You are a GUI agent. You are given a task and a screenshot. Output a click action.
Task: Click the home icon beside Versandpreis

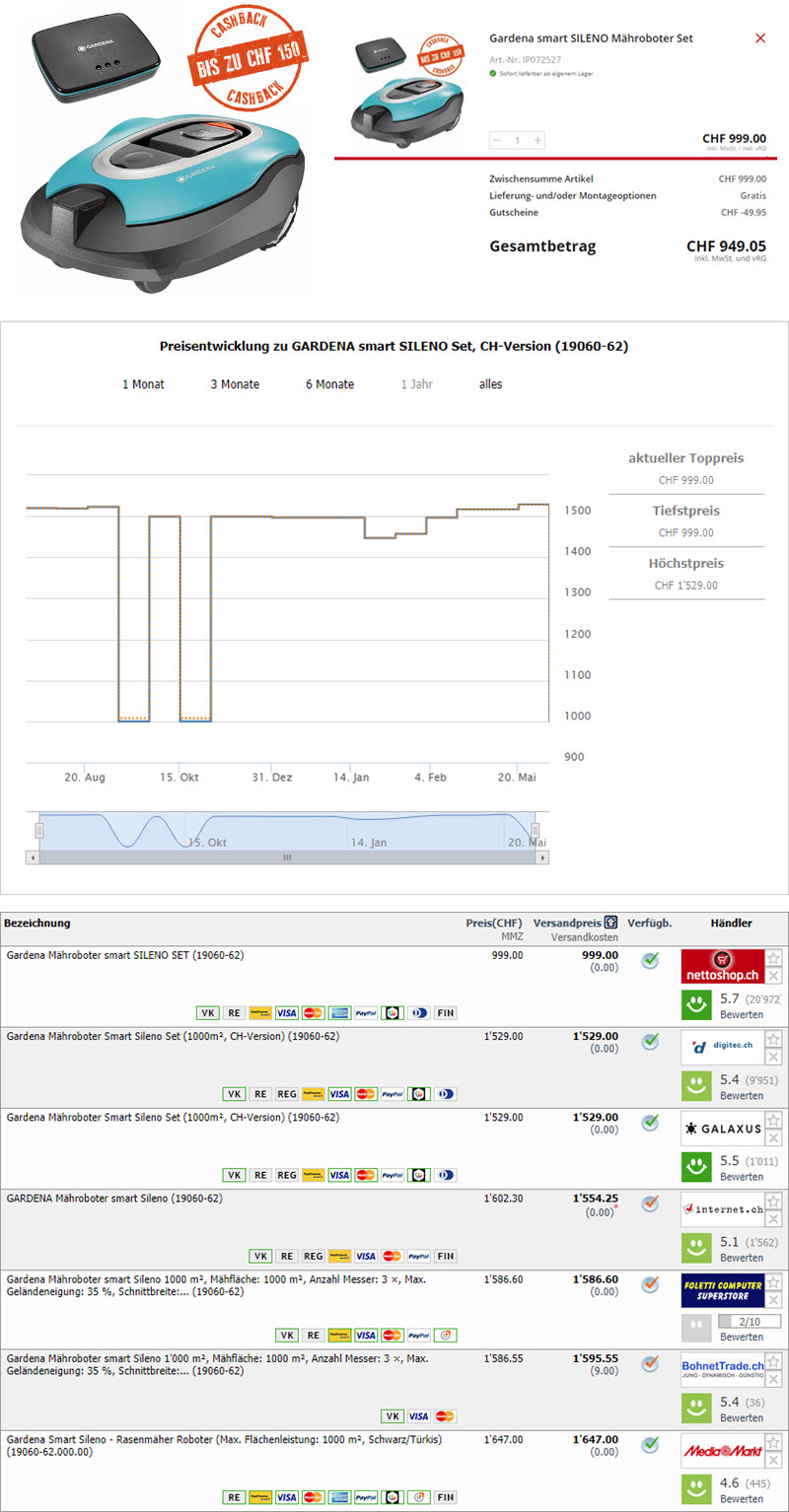[x=611, y=924]
